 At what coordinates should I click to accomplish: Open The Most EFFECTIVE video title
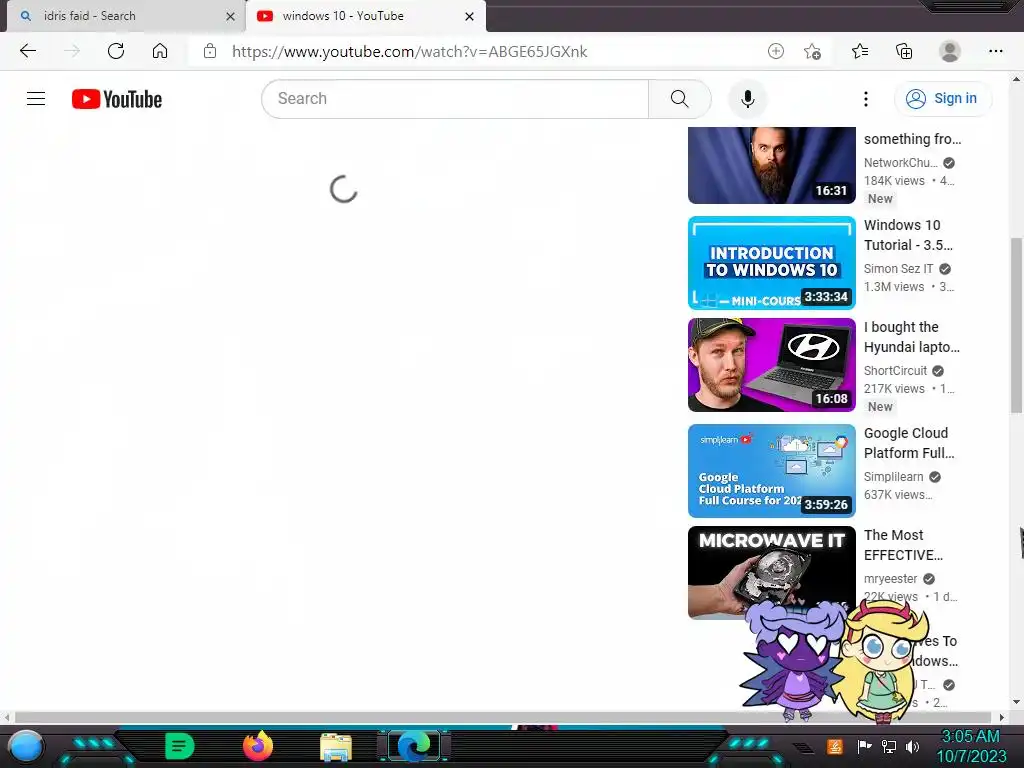coord(903,545)
